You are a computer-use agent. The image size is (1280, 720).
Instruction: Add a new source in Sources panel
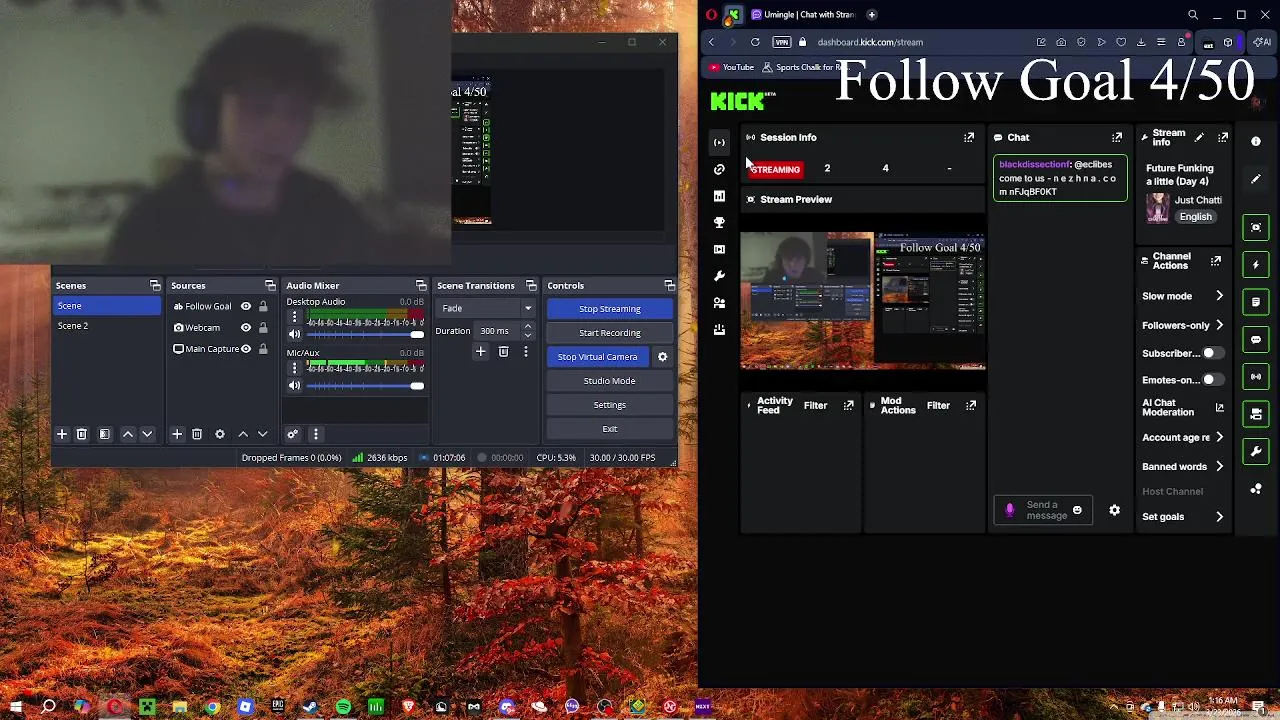click(177, 434)
